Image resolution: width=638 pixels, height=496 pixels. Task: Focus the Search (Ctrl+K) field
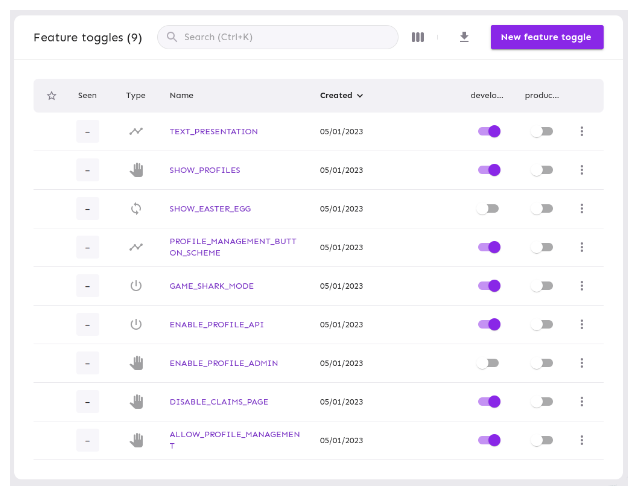[x=278, y=37]
